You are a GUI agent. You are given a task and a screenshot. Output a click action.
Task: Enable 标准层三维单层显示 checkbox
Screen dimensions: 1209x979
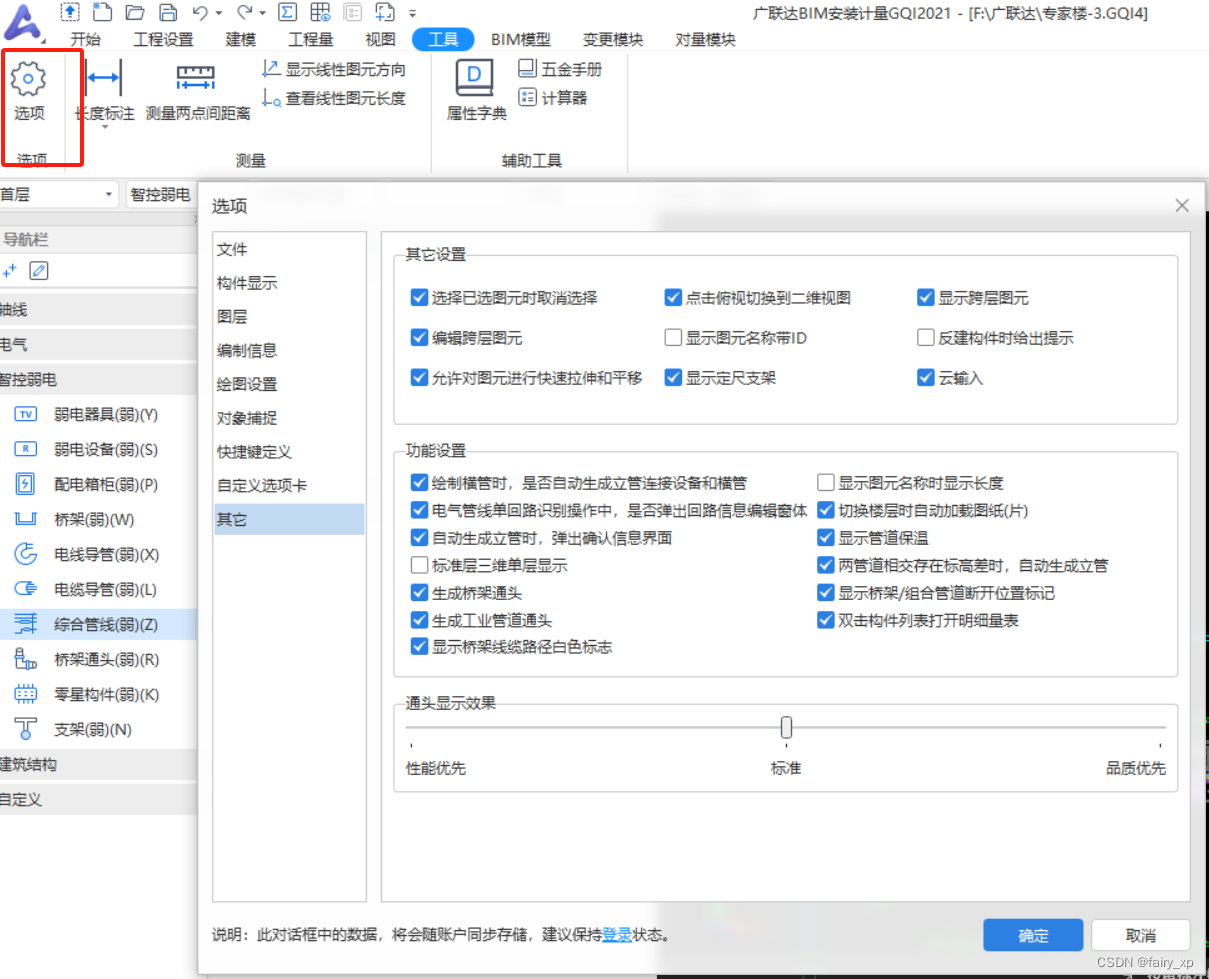point(419,565)
